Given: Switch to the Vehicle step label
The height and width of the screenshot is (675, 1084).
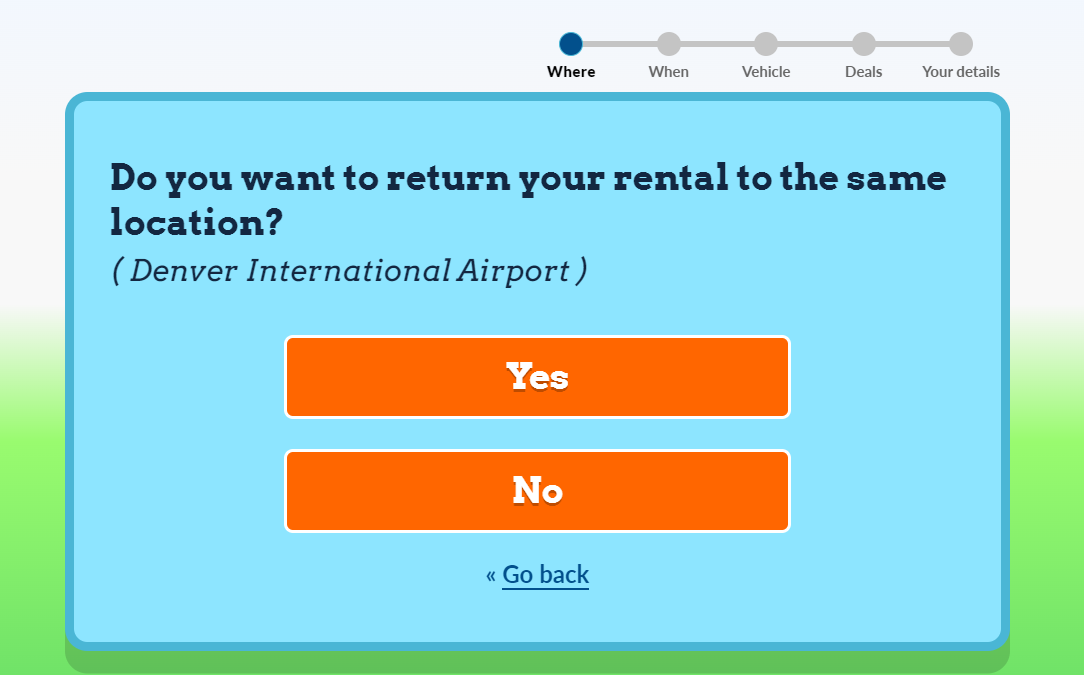Looking at the screenshot, I should click(766, 72).
